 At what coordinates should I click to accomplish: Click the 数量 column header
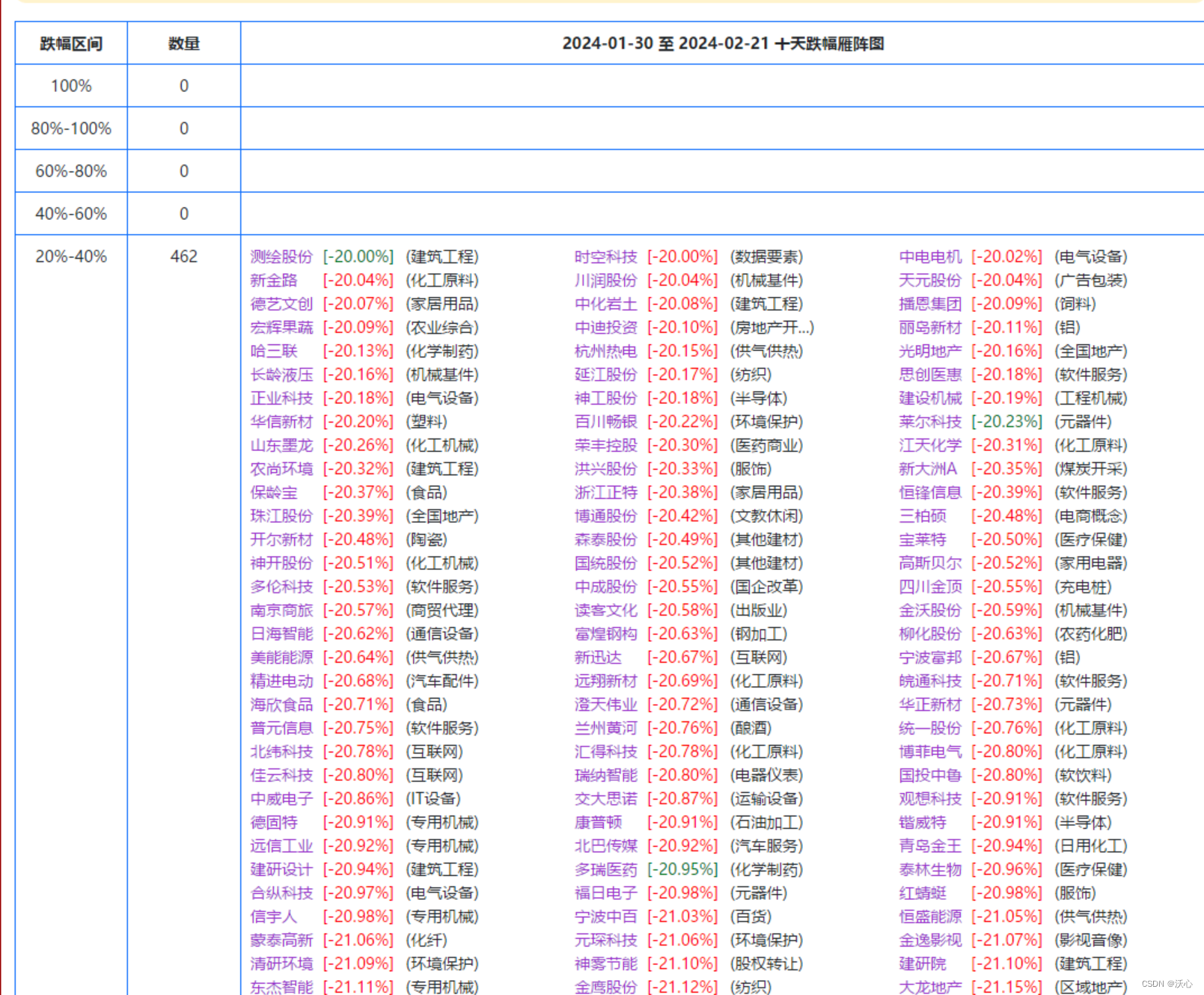(184, 43)
